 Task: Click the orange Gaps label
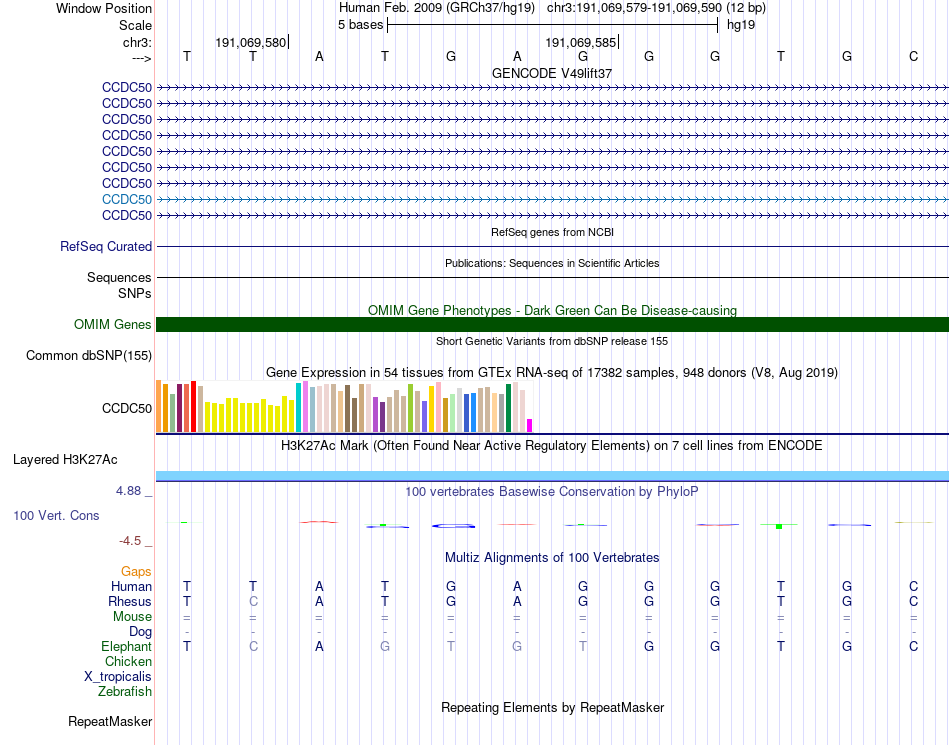136,571
